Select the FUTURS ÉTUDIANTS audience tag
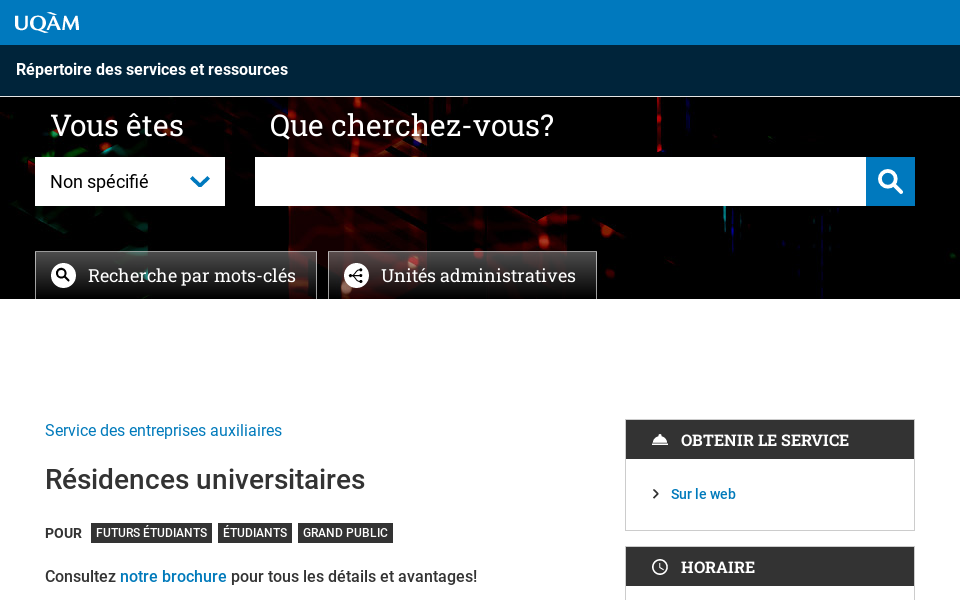This screenshot has width=960, height=600. click(x=151, y=533)
